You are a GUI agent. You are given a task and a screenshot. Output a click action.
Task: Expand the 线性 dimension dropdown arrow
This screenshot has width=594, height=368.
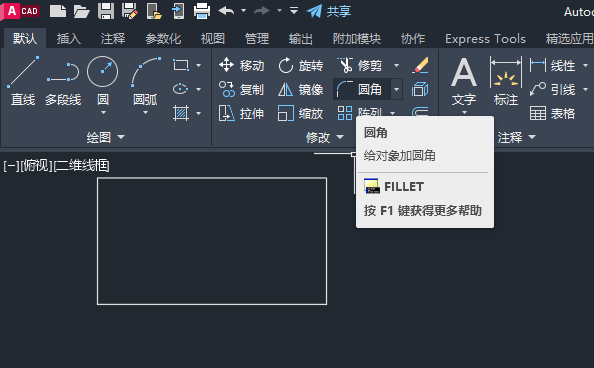point(586,66)
